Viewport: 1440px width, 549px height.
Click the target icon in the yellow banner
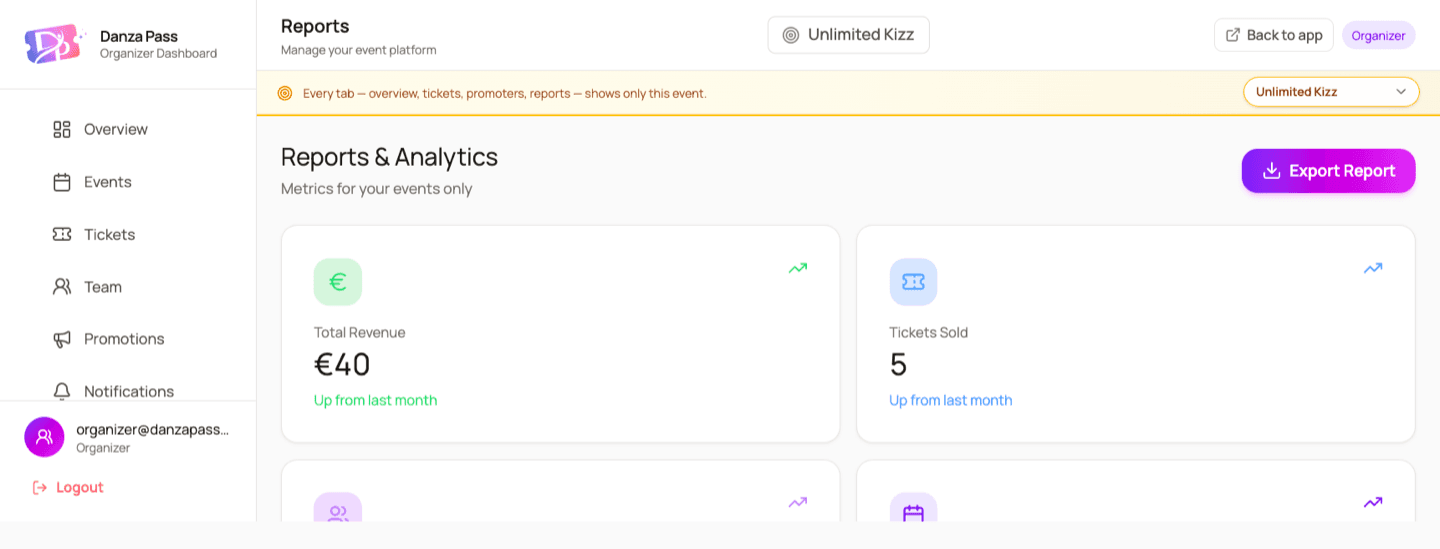pyautogui.click(x=285, y=93)
